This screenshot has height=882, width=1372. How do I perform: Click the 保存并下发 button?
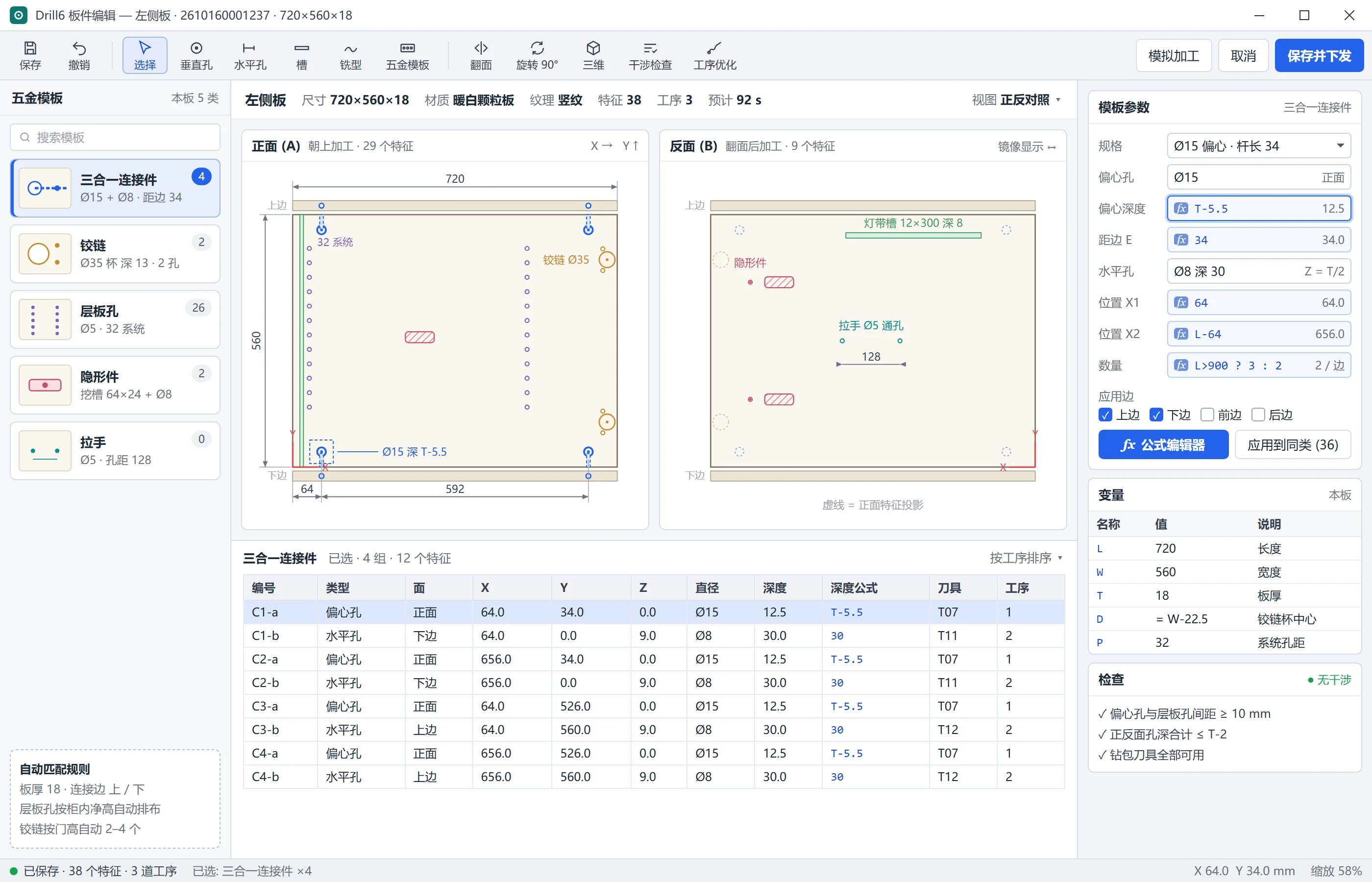click(1319, 55)
